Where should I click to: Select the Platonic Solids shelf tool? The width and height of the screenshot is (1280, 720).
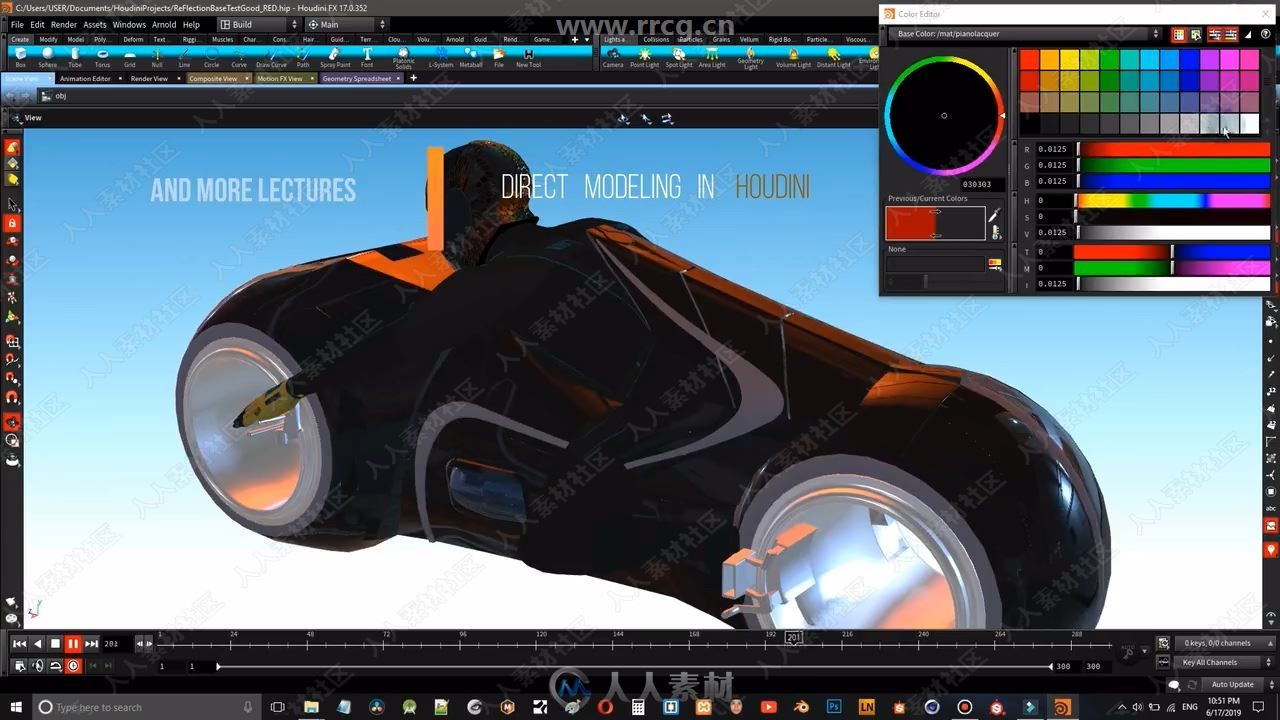(x=403, y=58)
